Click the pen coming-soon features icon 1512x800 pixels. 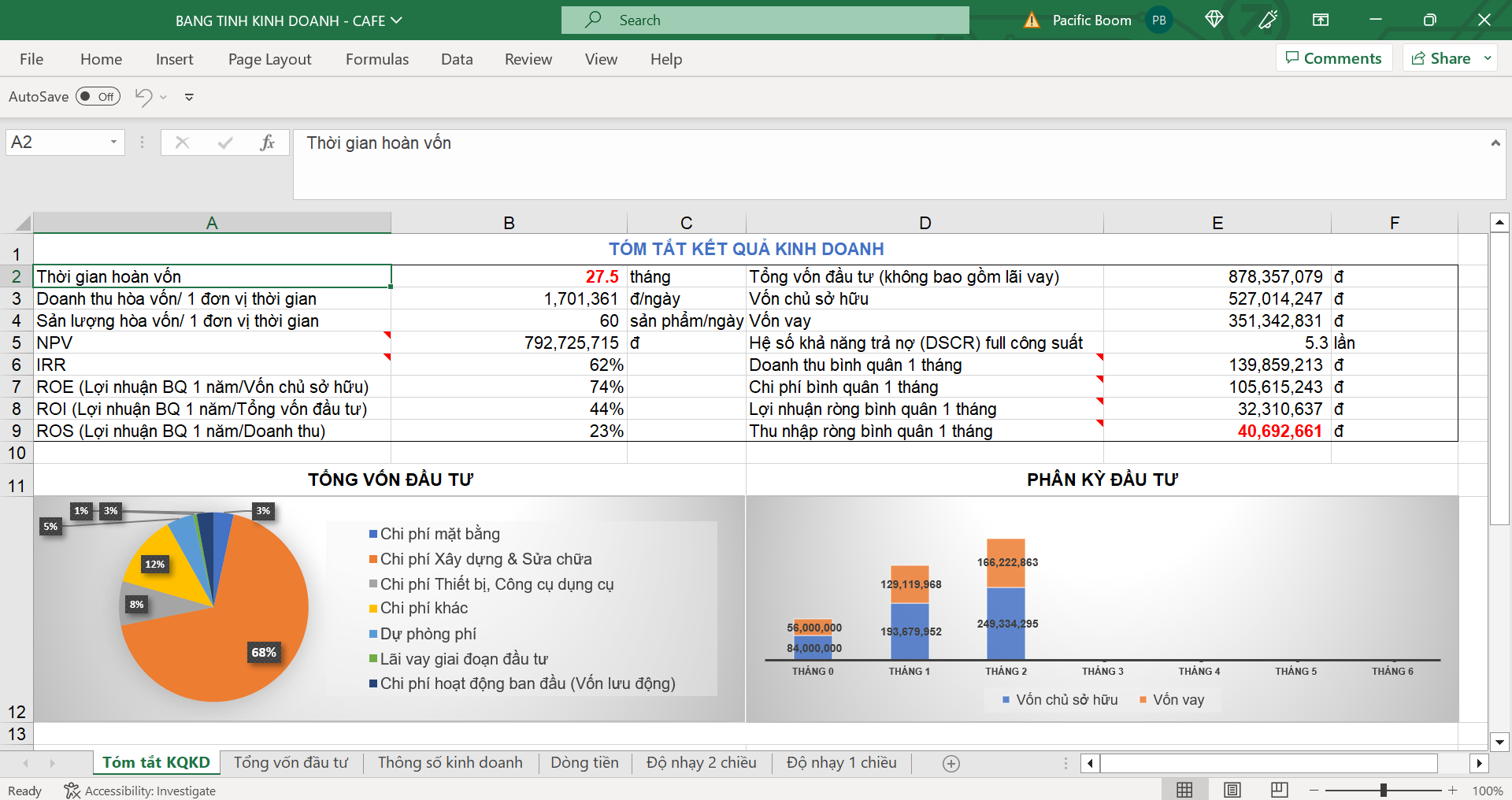tap(1268, 20)
